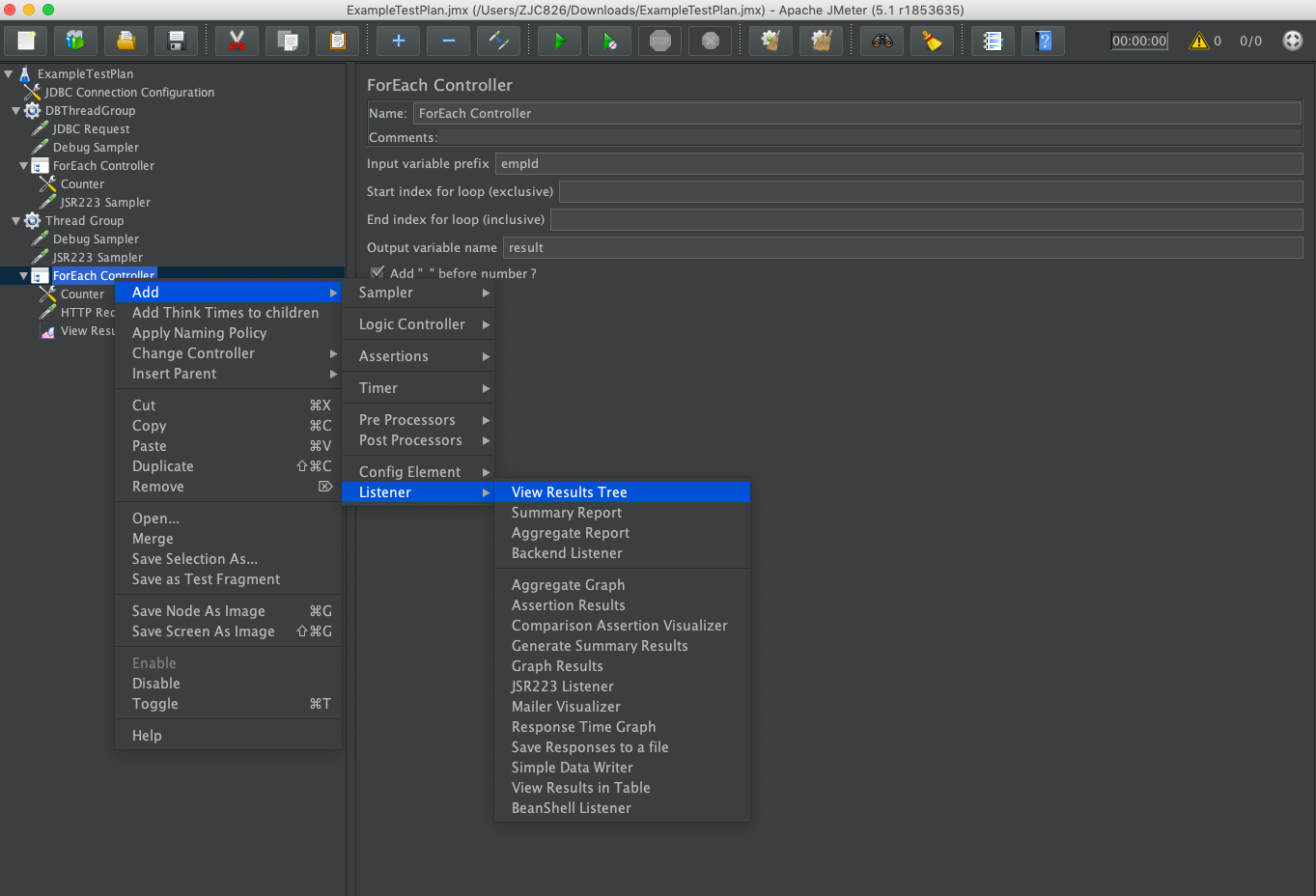Collapse the ExampleTestPlan tree root

coord(9,73)
